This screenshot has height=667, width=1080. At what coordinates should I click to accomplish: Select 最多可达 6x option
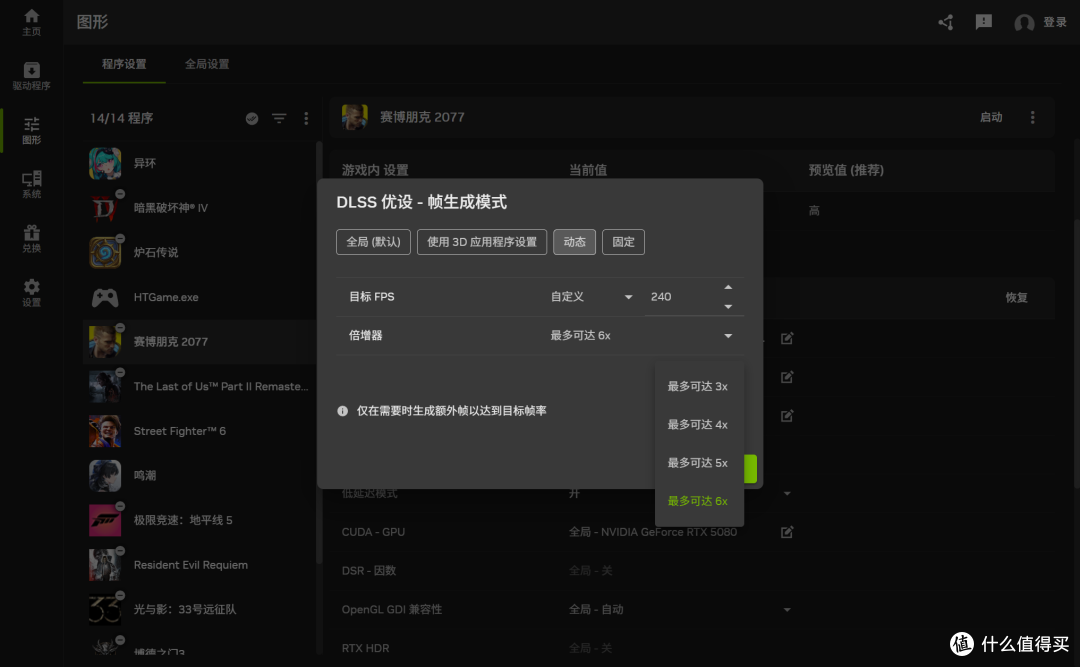point(698,501)
